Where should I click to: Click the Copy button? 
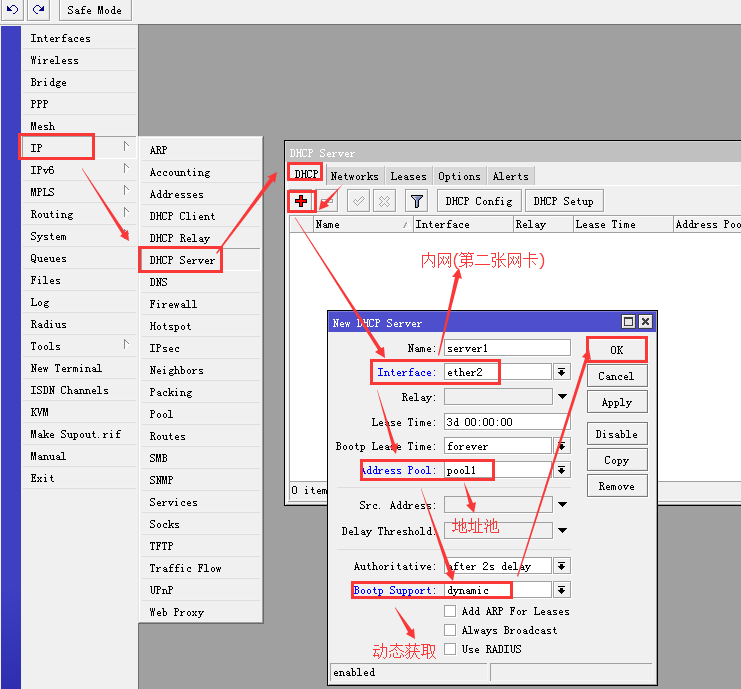pos(617,460)
